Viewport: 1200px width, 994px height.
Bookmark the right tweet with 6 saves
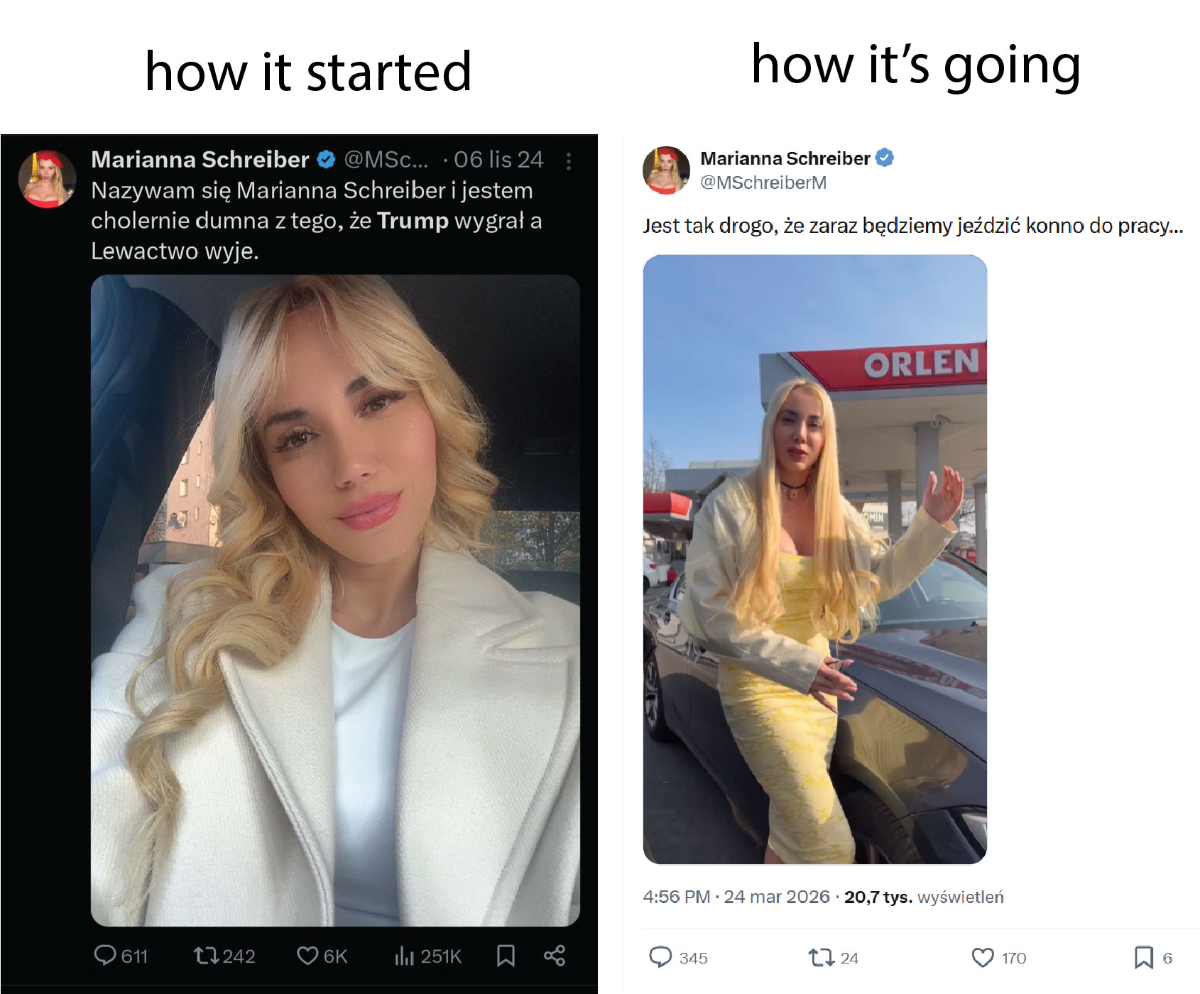(x=1153, y=957)
